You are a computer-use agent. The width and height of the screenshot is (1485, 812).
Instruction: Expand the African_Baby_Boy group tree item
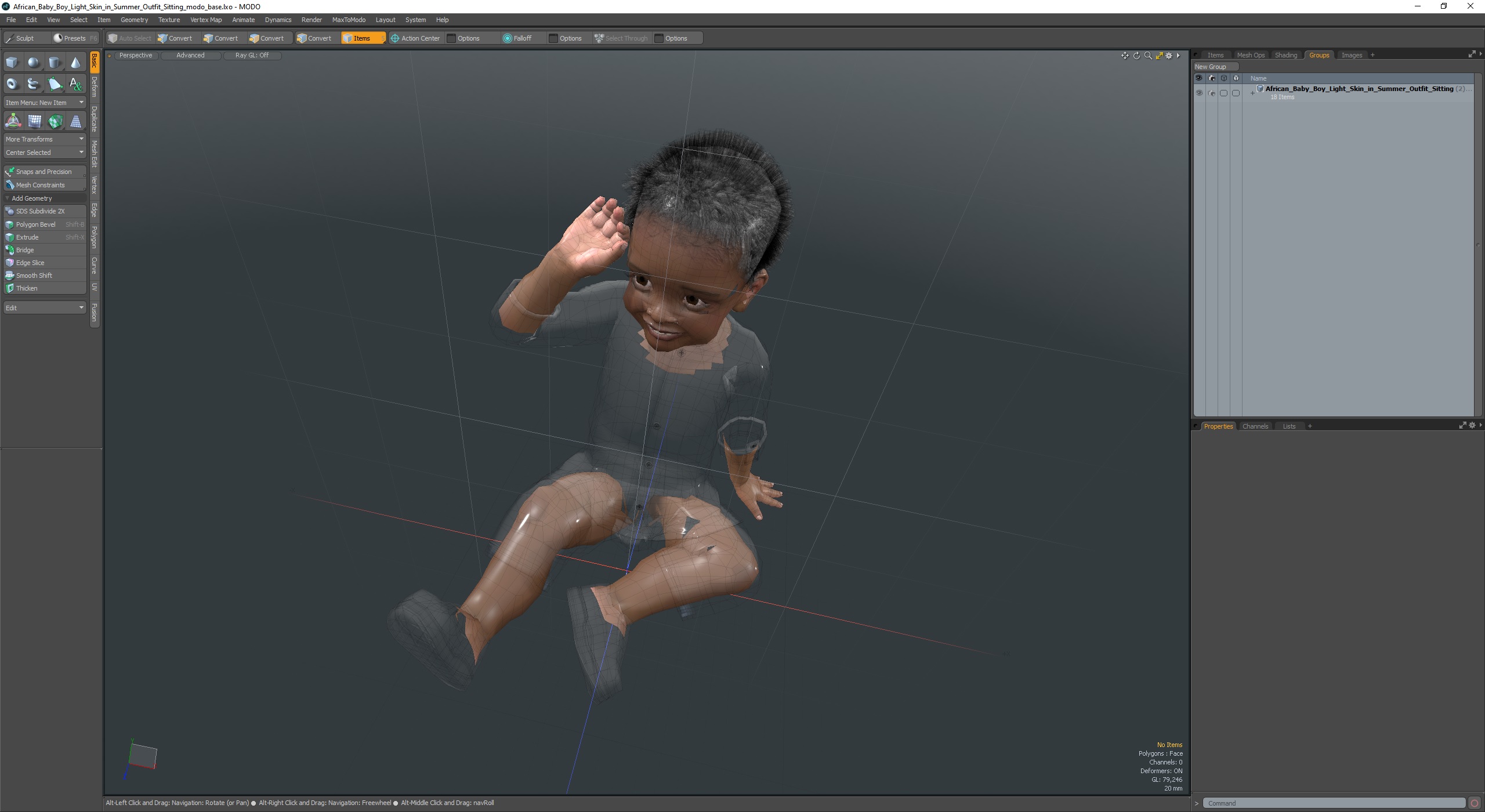point(1252,93)
